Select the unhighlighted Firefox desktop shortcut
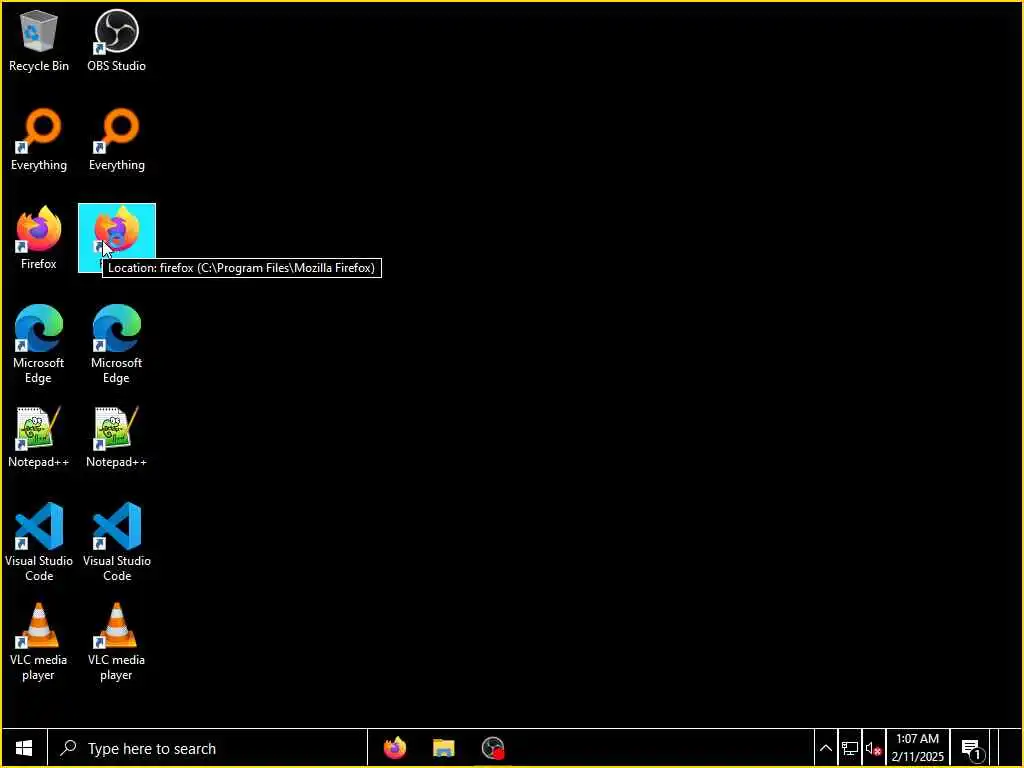Image resolution: width=1024 pixels, height=768 pixels. pos(39,238)
